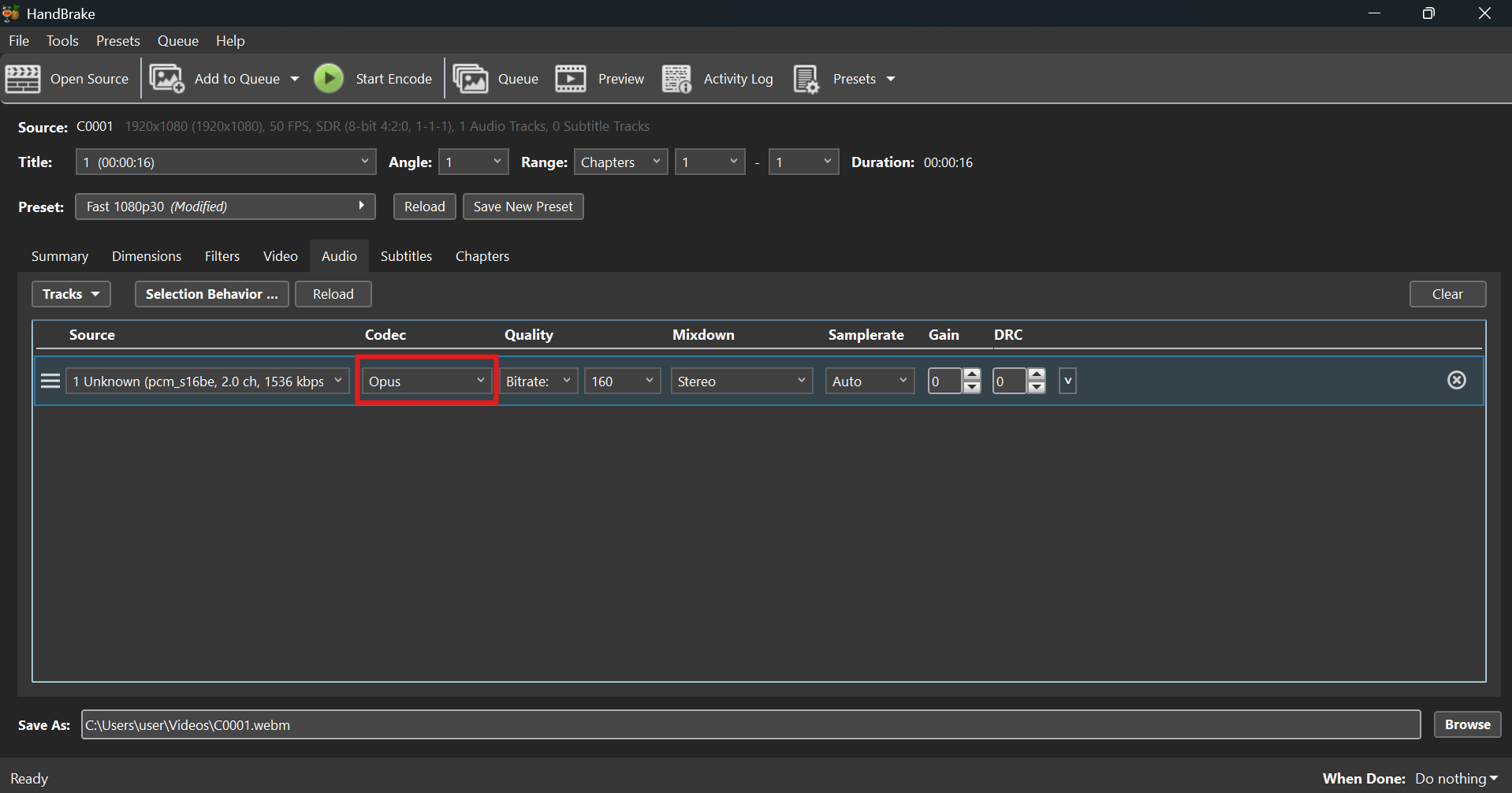Click the Ready status text
This screenshot has height=793, width=1512.
pyautogui.click(x=29, y=779)
